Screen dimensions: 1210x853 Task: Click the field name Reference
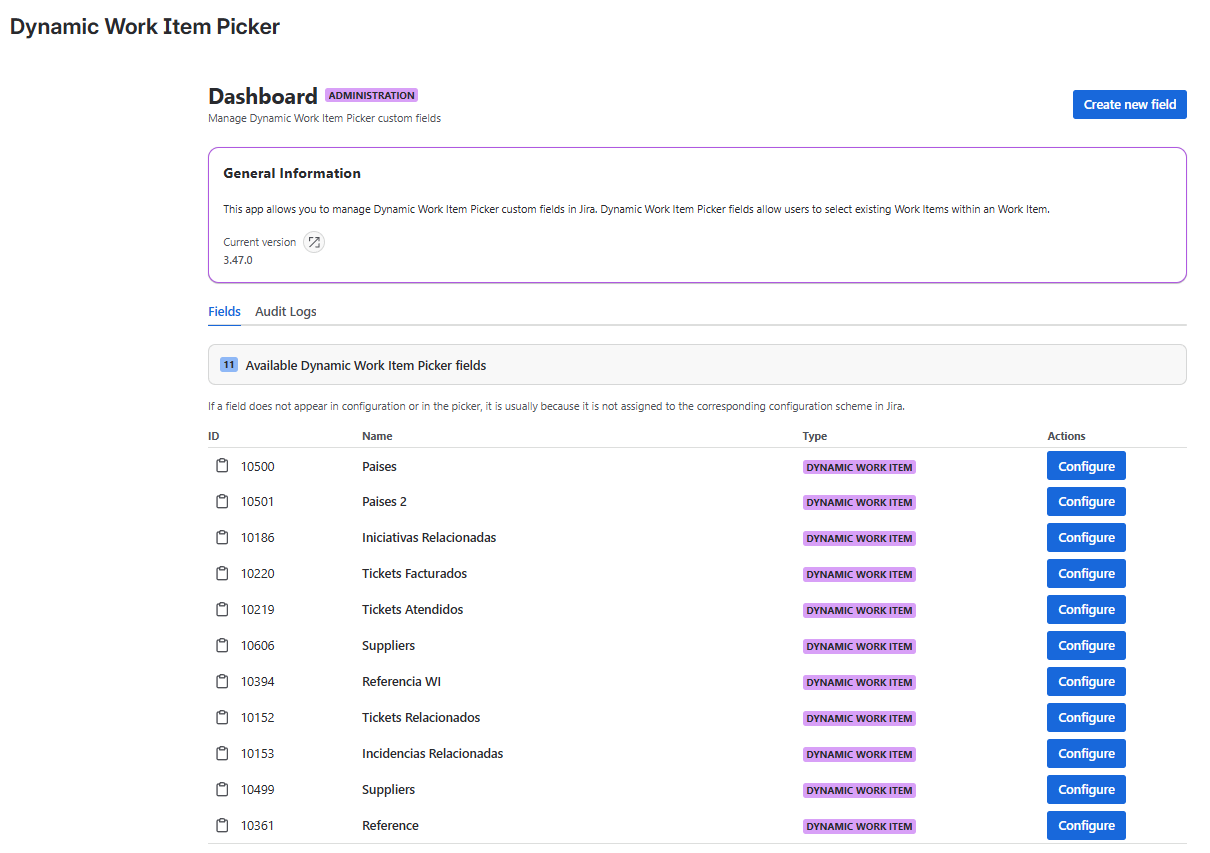tap(390, 826)
